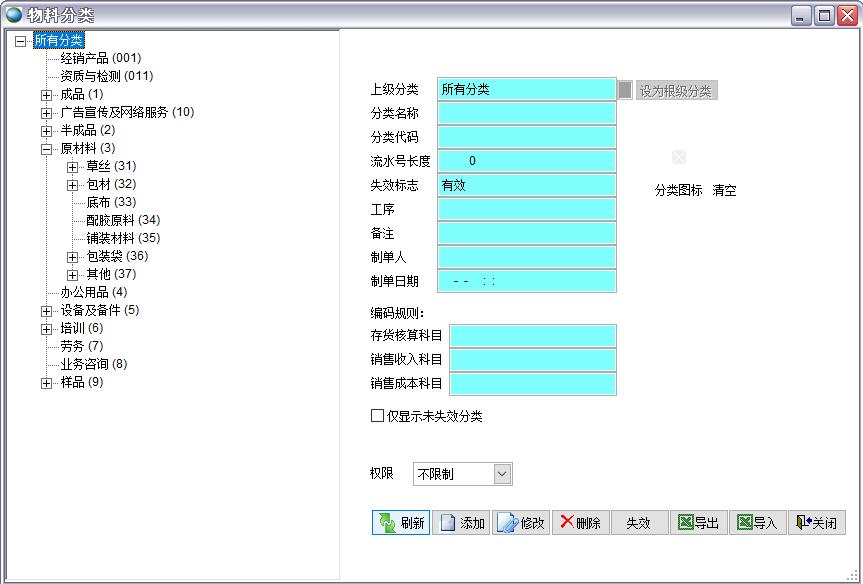
Task: Toggle the checkbox beside 设为根级分类
Action: click(625, 90)
